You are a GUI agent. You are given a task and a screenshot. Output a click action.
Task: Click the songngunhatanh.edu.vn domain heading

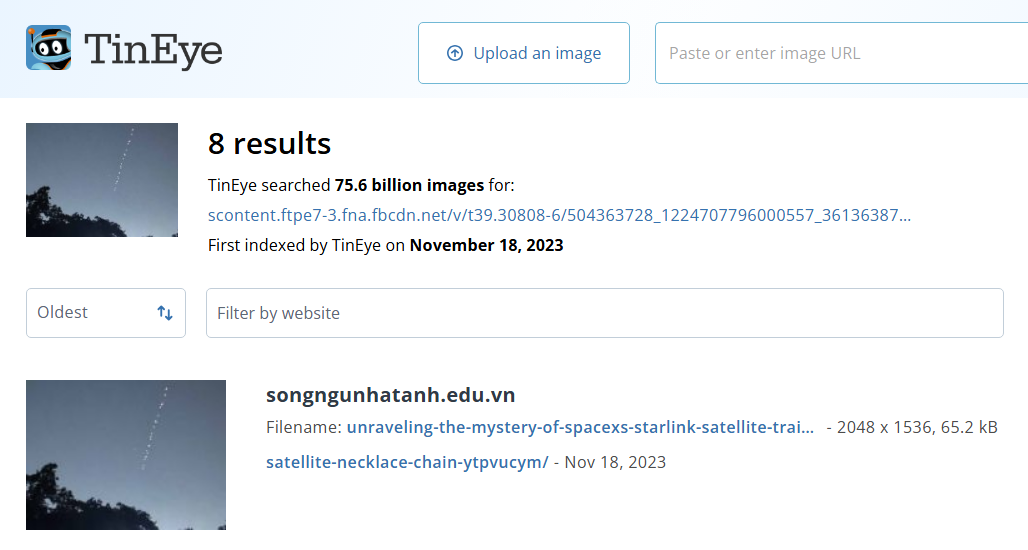tap(391, 395)
